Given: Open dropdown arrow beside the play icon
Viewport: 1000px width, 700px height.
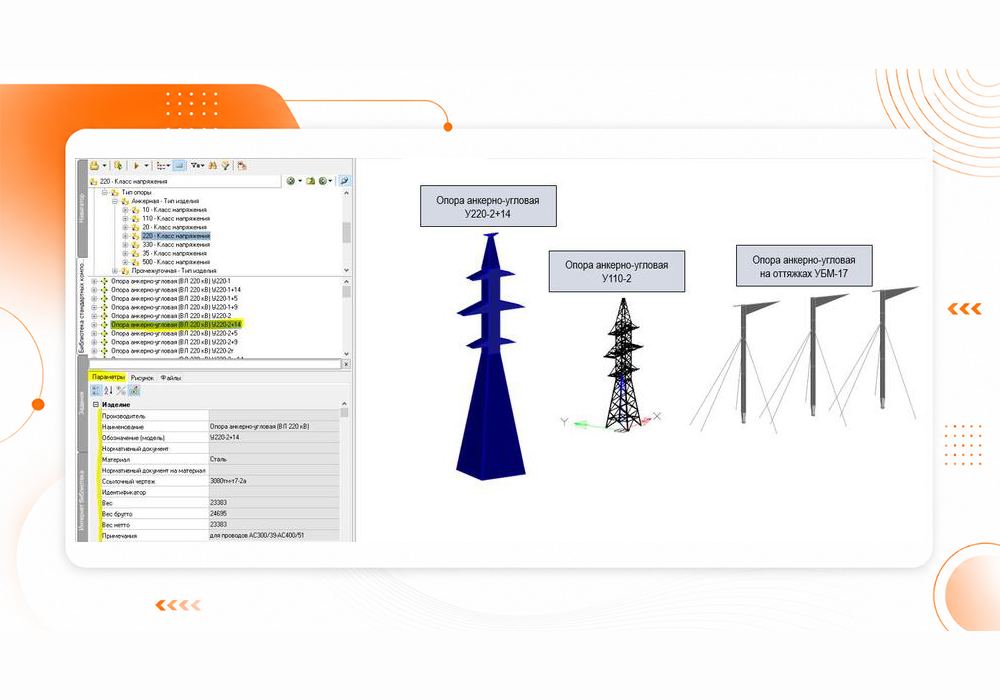Looking at the screenshot, I should coord(146,166).
